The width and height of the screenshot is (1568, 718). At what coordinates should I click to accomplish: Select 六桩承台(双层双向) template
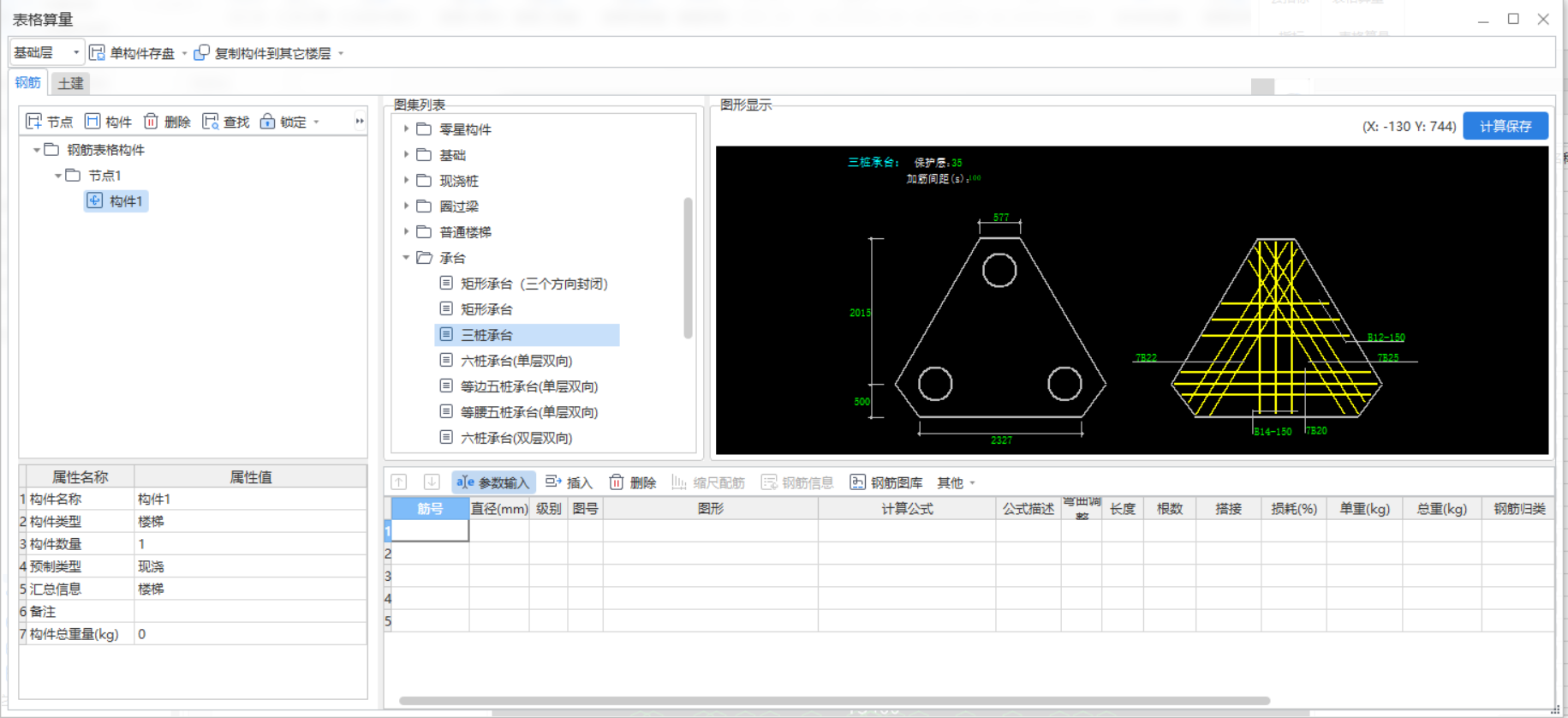(x=516, y=438)
